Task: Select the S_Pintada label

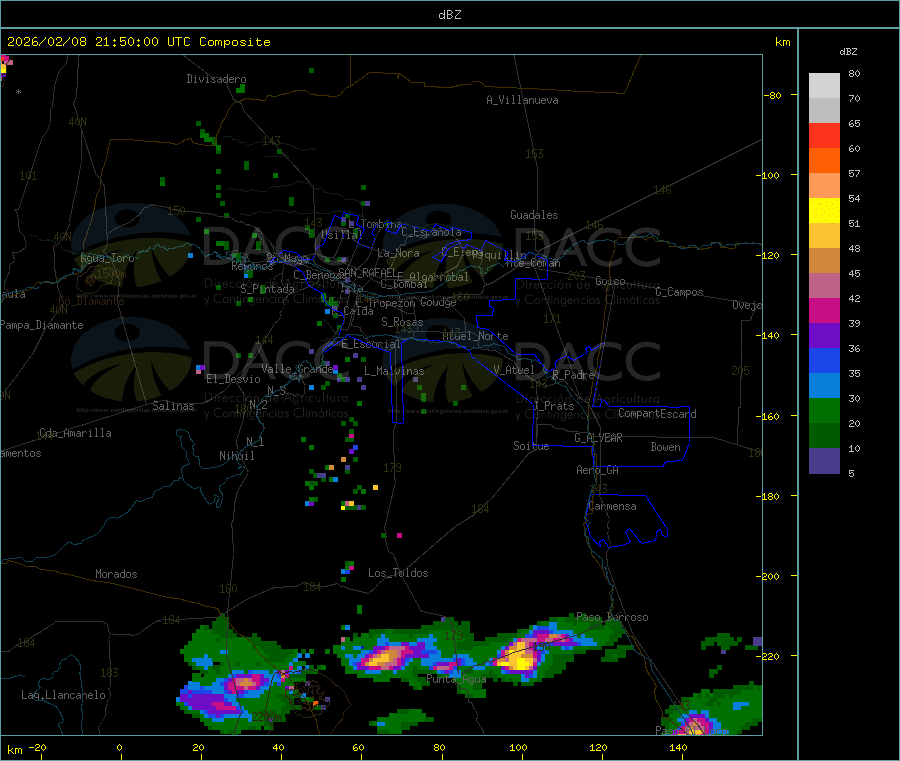Action: (267, 289)
